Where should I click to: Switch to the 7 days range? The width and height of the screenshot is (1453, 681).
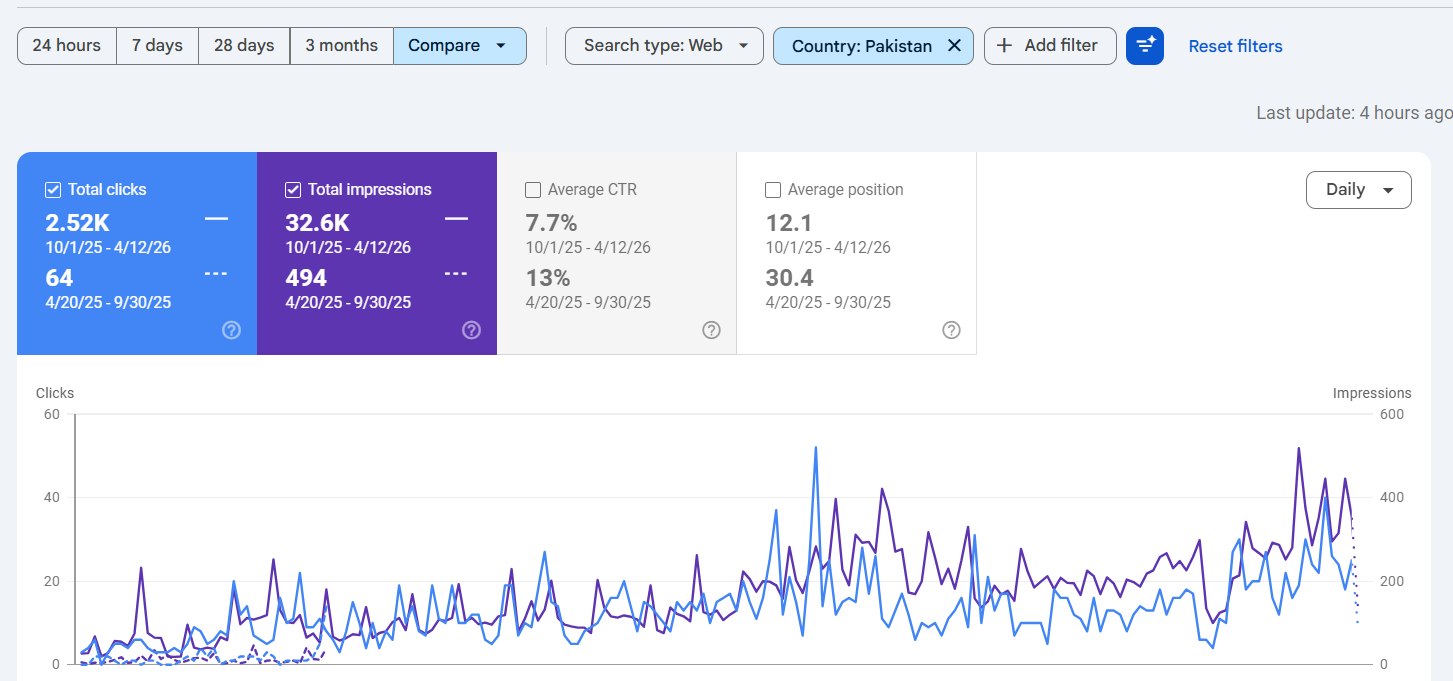point(157,46)
